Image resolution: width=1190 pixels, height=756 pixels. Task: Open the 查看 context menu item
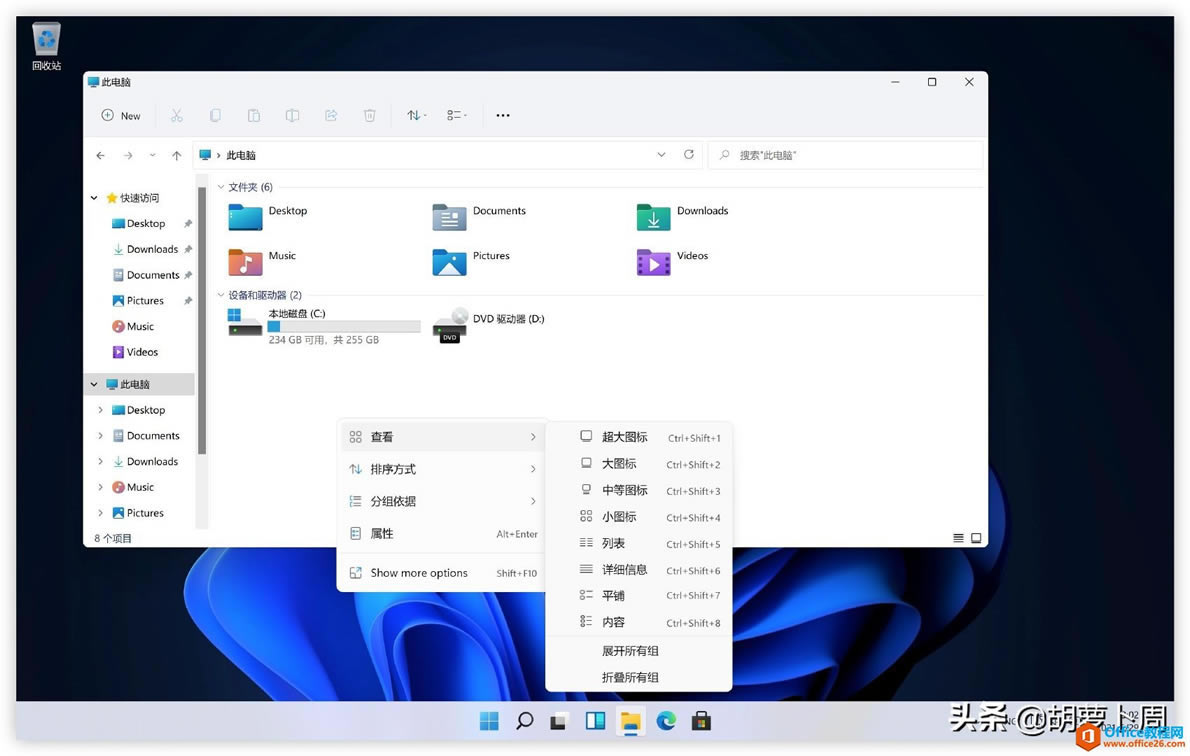point(442,437)
